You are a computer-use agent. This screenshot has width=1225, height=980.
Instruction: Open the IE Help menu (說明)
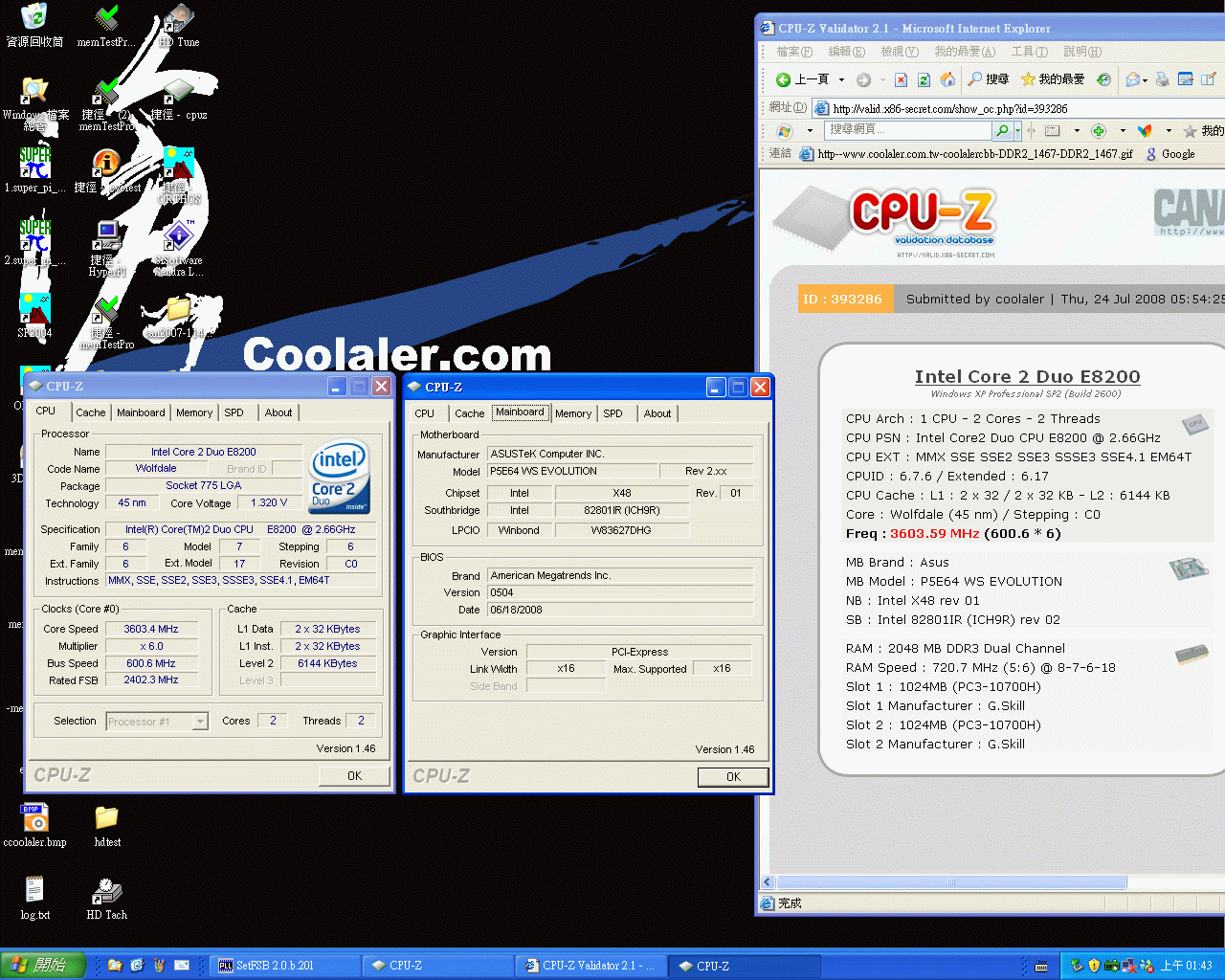(x=1081, y=52)
